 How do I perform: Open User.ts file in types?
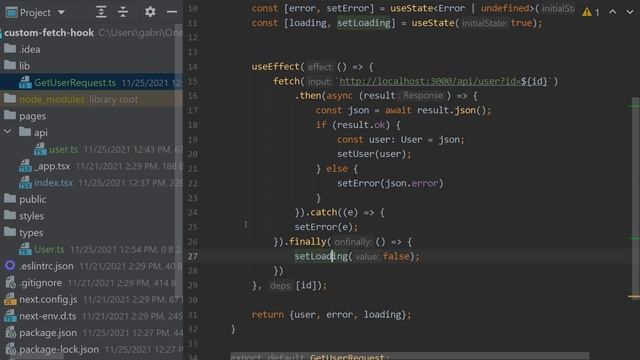(49, 249)
